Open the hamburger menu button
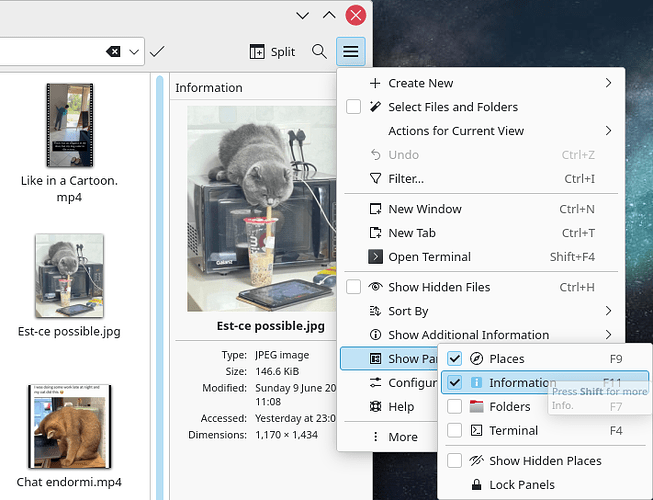Screen dimensions: 653x500 (351, 51)
